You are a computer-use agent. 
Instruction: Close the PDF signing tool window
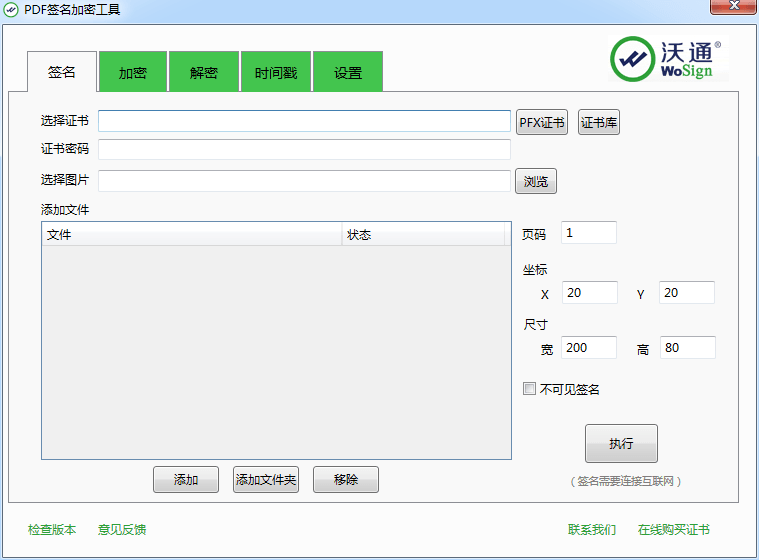[x=731, y=9]
